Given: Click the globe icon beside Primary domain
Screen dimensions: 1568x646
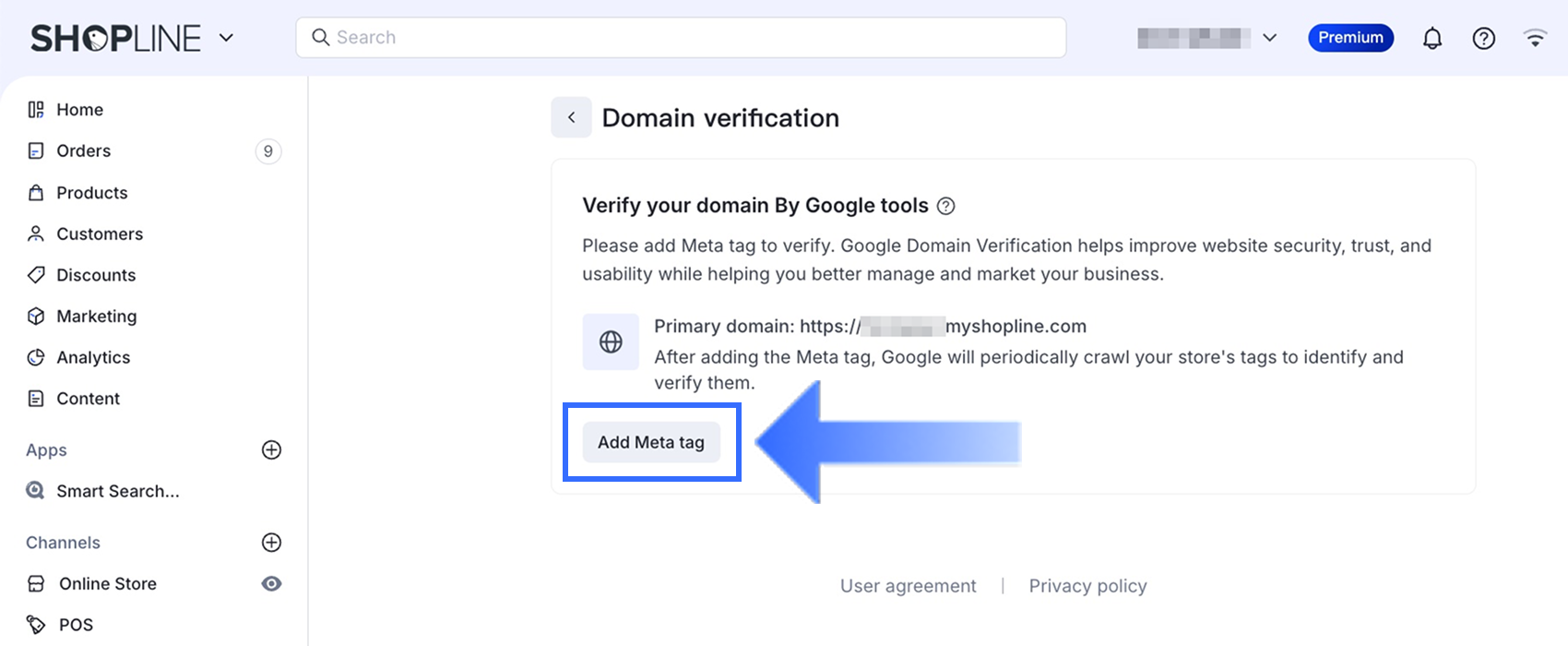Looking at the screenshot, I should click(611, 341).
